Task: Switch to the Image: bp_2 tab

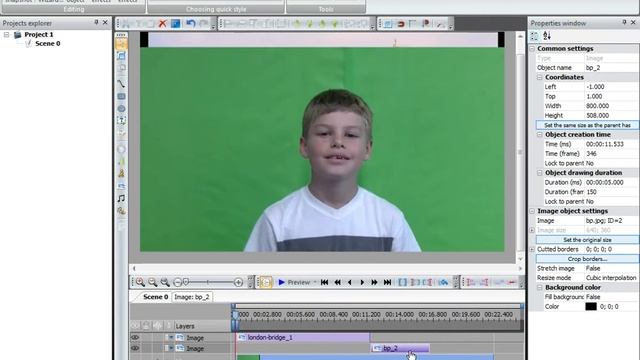Action: point(192,297)
